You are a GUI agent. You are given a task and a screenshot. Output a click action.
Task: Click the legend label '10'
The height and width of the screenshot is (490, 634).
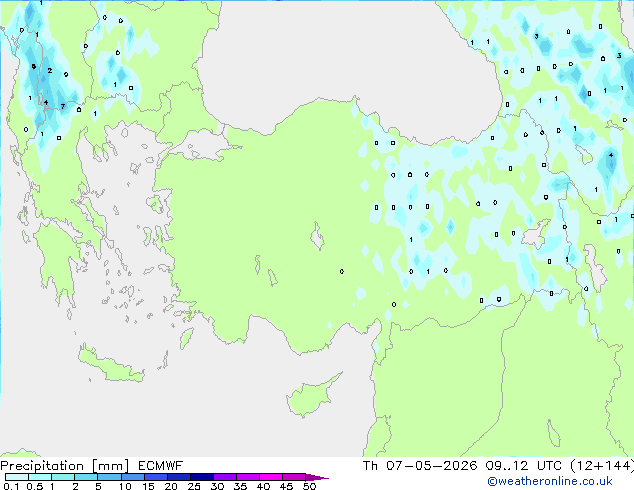pos(125,486)
